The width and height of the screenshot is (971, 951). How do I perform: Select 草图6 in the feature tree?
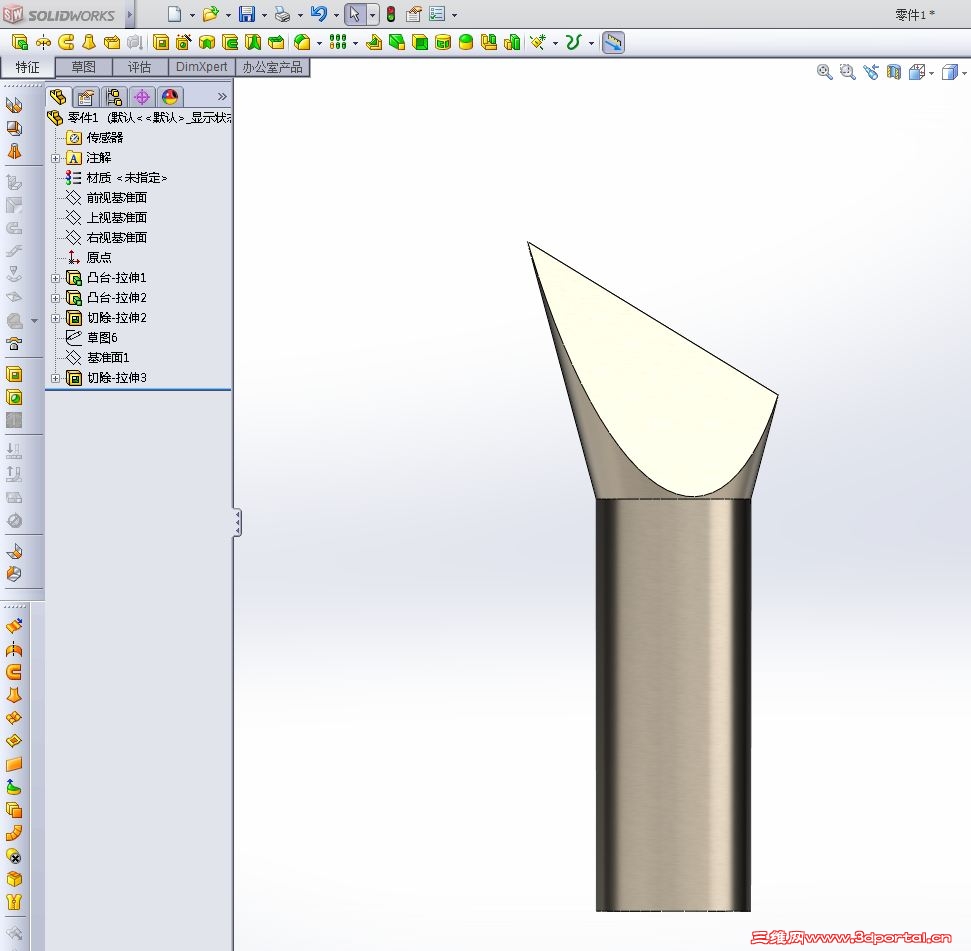tap(92, 337)
